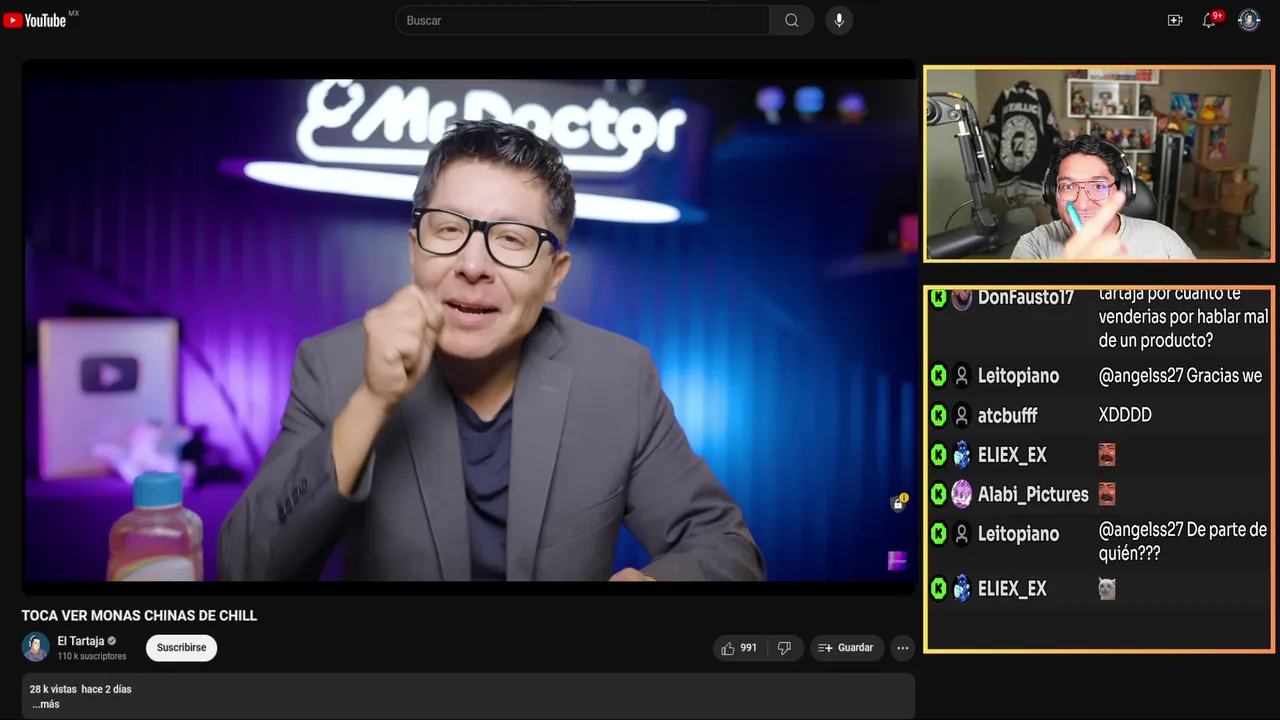1280x720 pixels.
Task: Click the 991 like count
Action: (748, 648)
